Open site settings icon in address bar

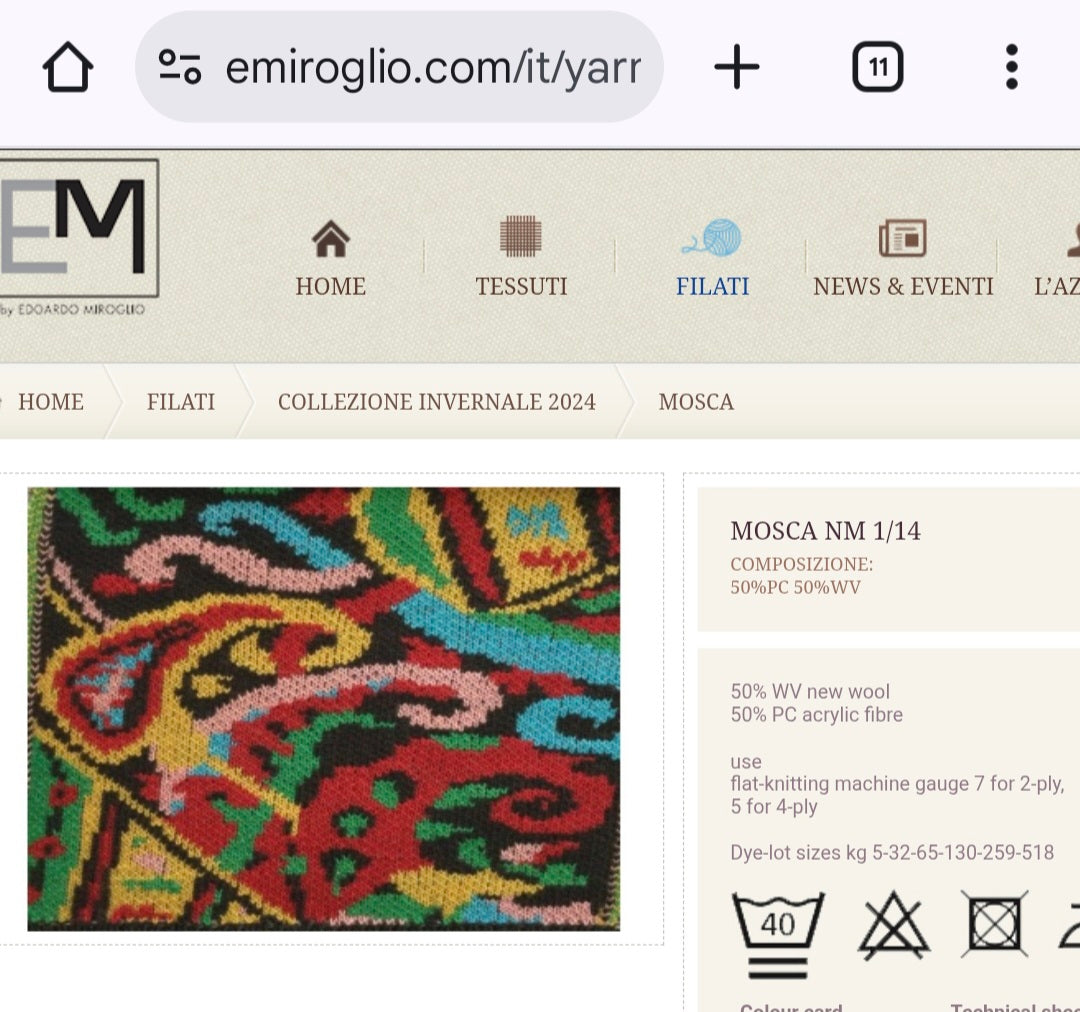(180, 67)
